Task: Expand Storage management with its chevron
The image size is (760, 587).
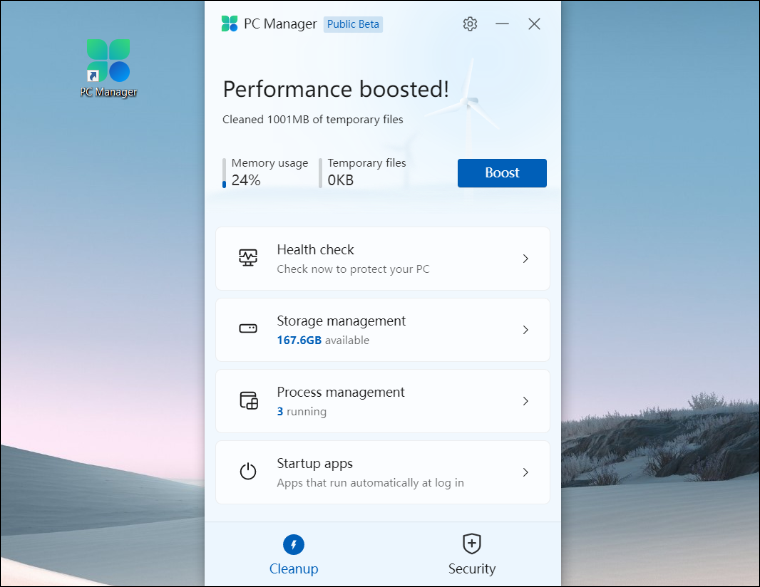Action: click(x=525, y=330)
